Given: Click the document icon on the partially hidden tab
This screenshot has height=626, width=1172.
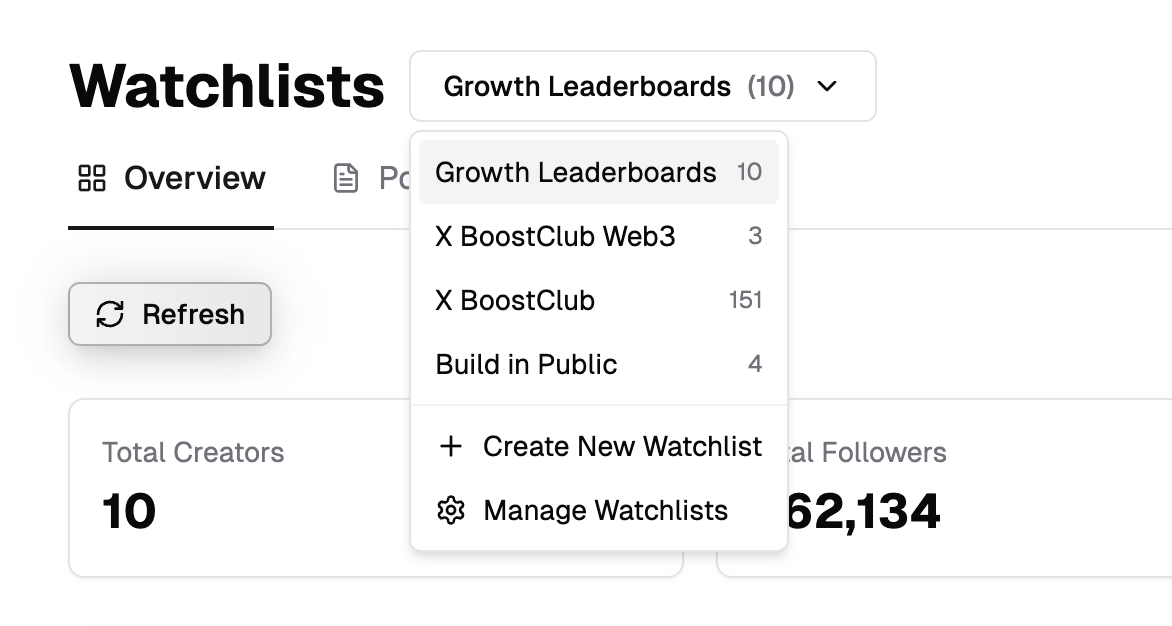Looking at the screenshot, I should tap(345, 179).
